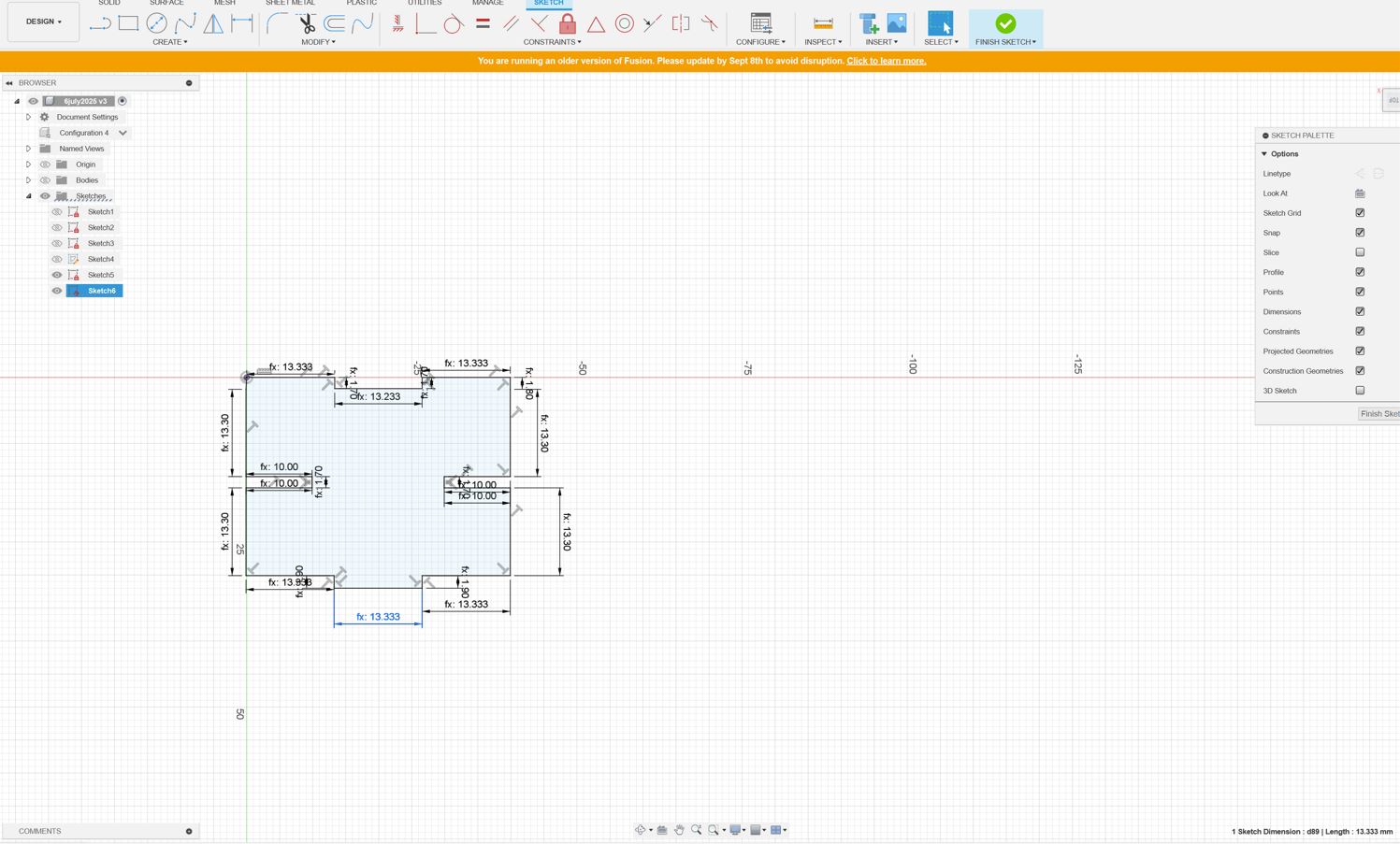Toggle the Profile checkbox
1400x844 pixels.
point(1360,272)
